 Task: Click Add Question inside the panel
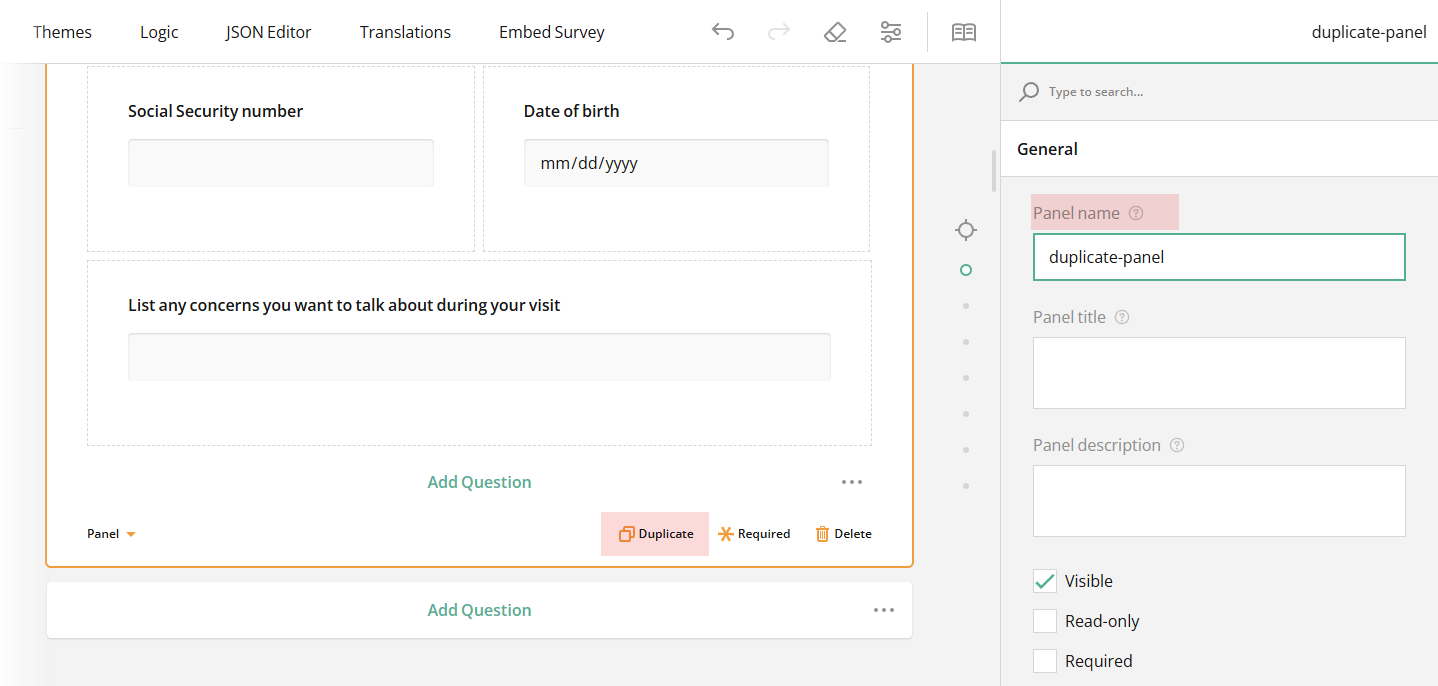click(x=479, y=481)
